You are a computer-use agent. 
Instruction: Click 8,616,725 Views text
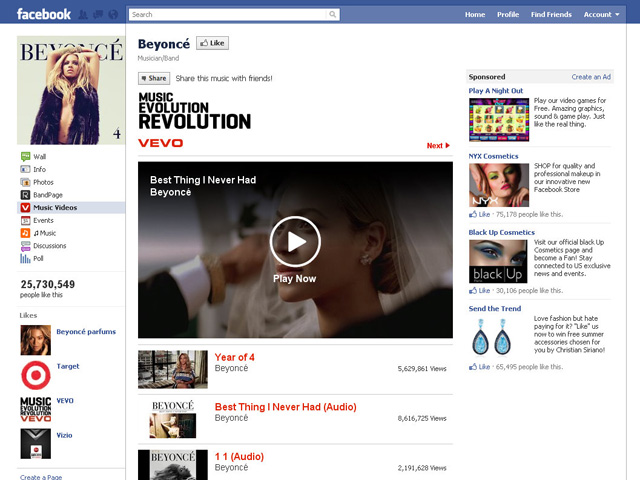coord(422,418)
